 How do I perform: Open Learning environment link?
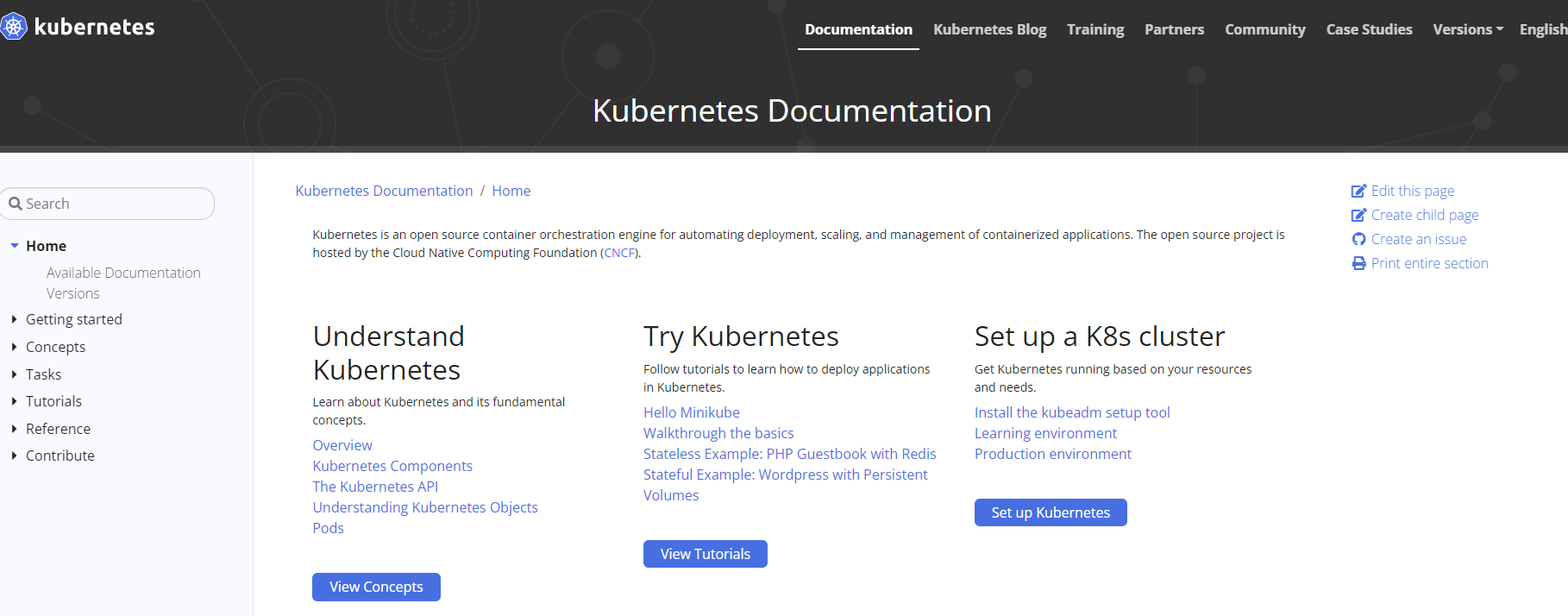[x=1045, y=433]
